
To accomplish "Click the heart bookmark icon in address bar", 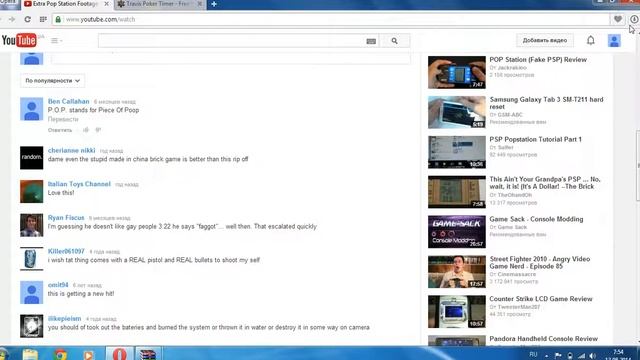I will pyautogui.click(x=618, y=19).
